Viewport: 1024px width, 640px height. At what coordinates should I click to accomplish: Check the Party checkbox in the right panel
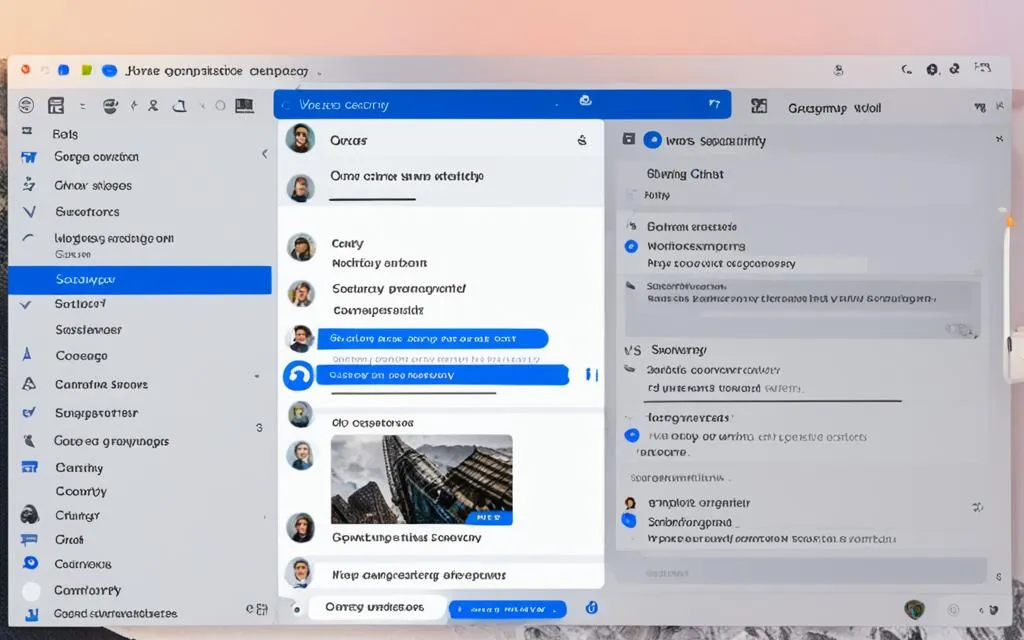coord(632,195)
